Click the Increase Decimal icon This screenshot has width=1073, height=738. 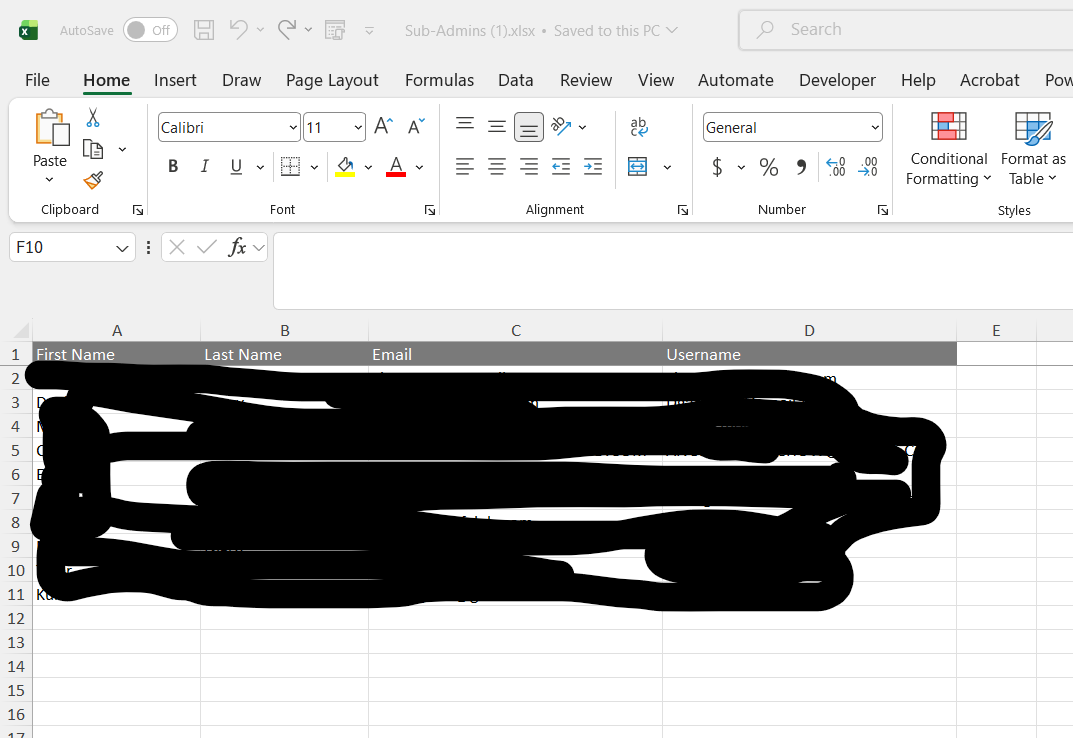[836, 167]
